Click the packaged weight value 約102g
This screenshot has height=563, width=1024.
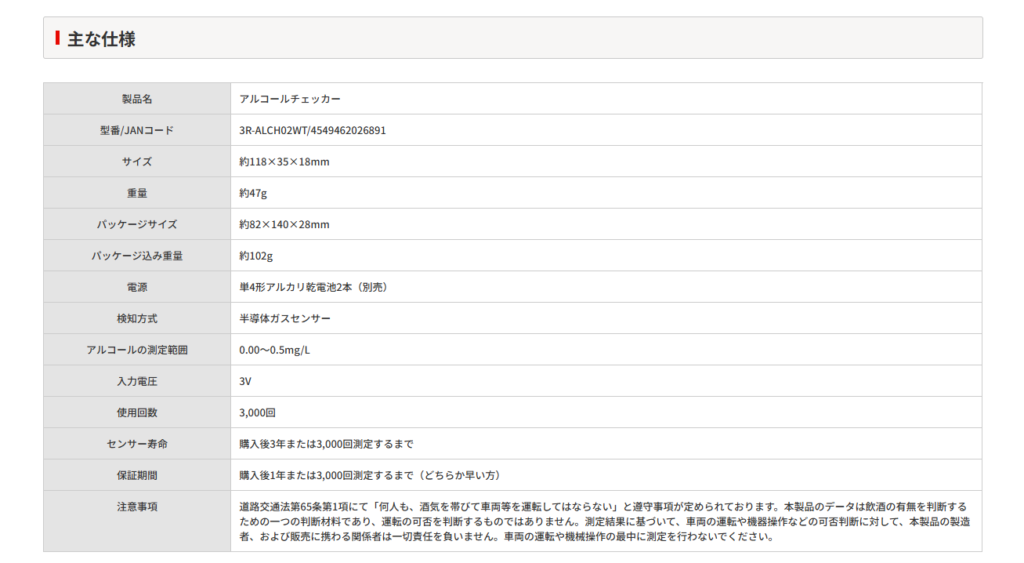coord(257,256)
